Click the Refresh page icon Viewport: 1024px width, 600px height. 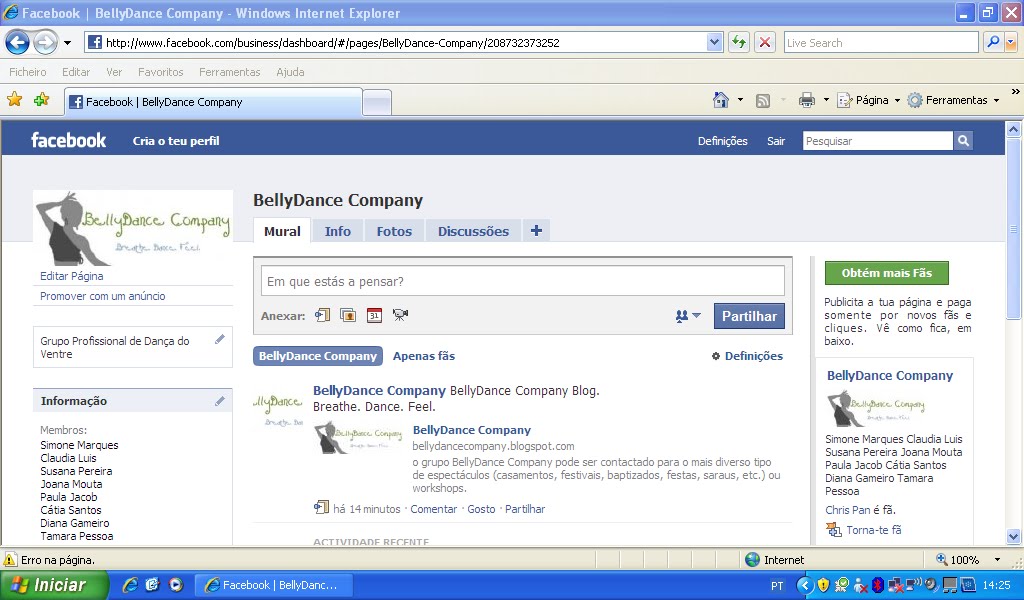(x=739, y=43)
